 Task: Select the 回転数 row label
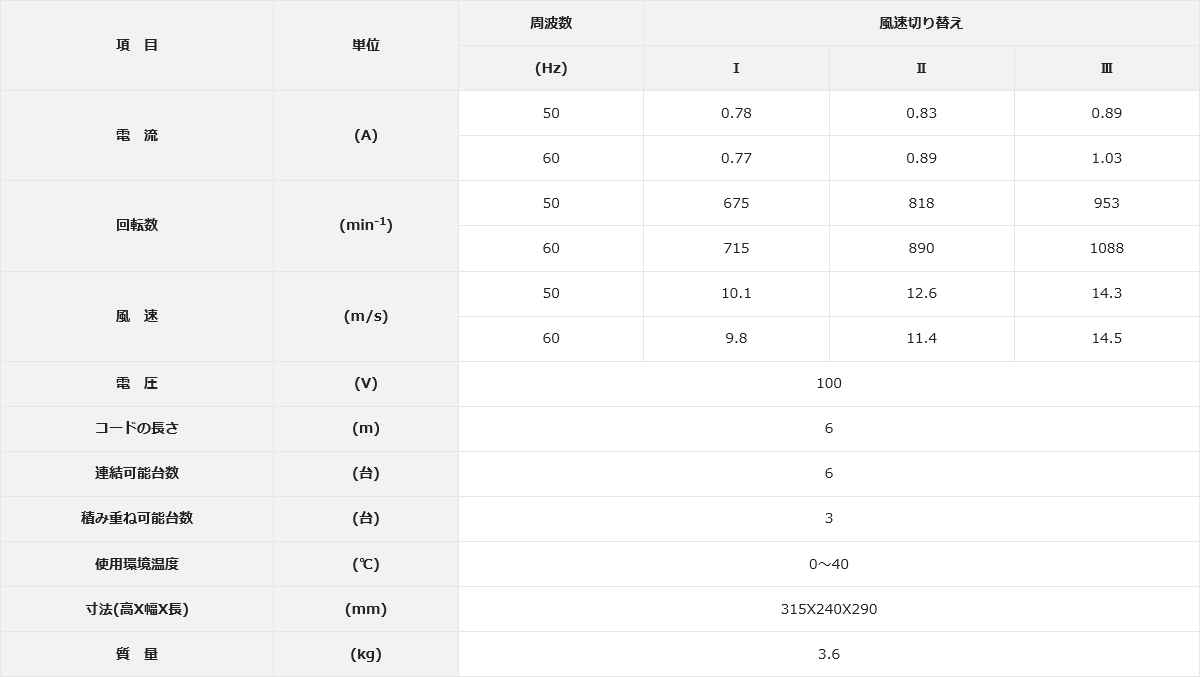137,225
